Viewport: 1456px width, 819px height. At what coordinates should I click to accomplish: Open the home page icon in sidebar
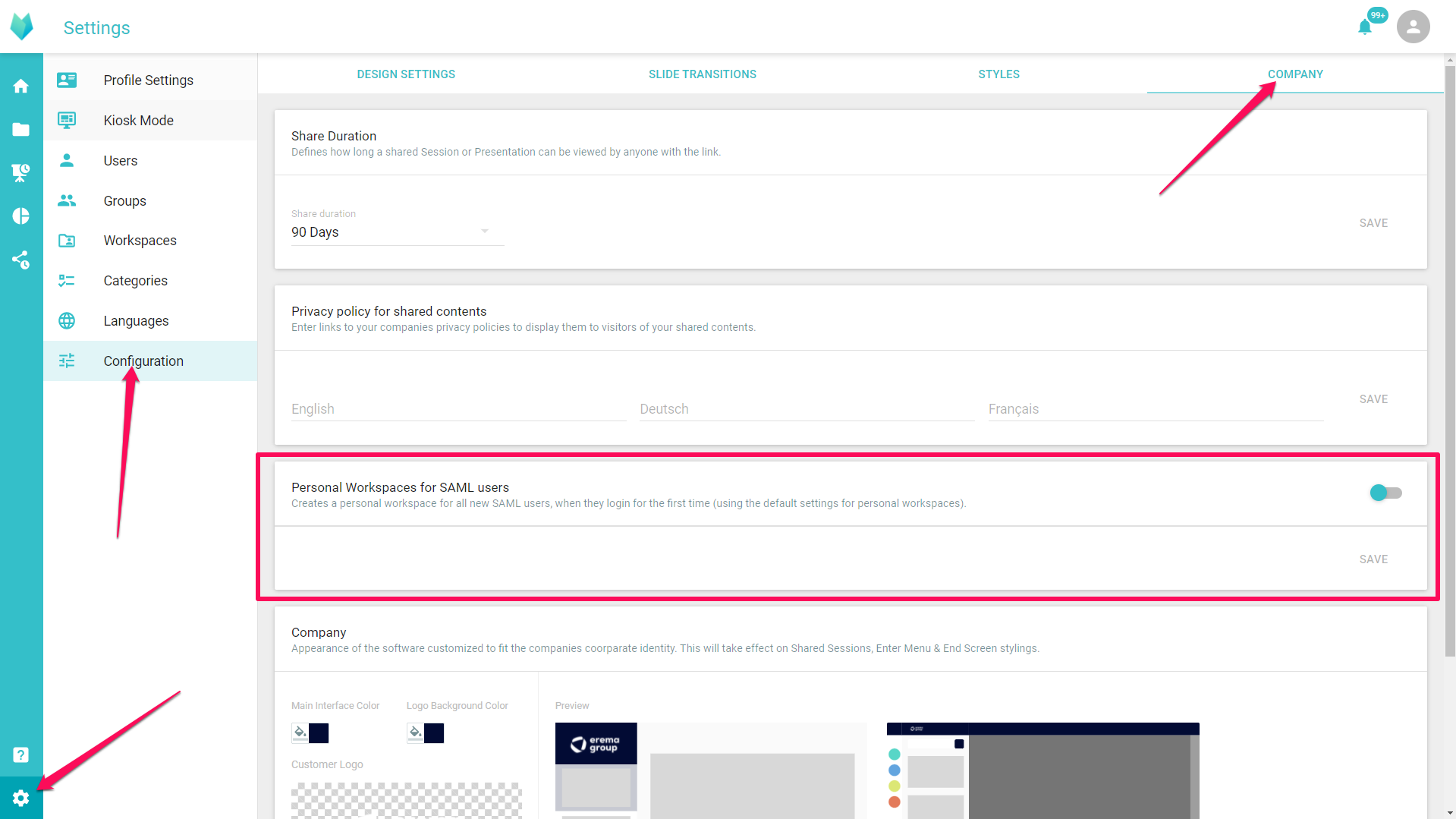tap(21, 86)
